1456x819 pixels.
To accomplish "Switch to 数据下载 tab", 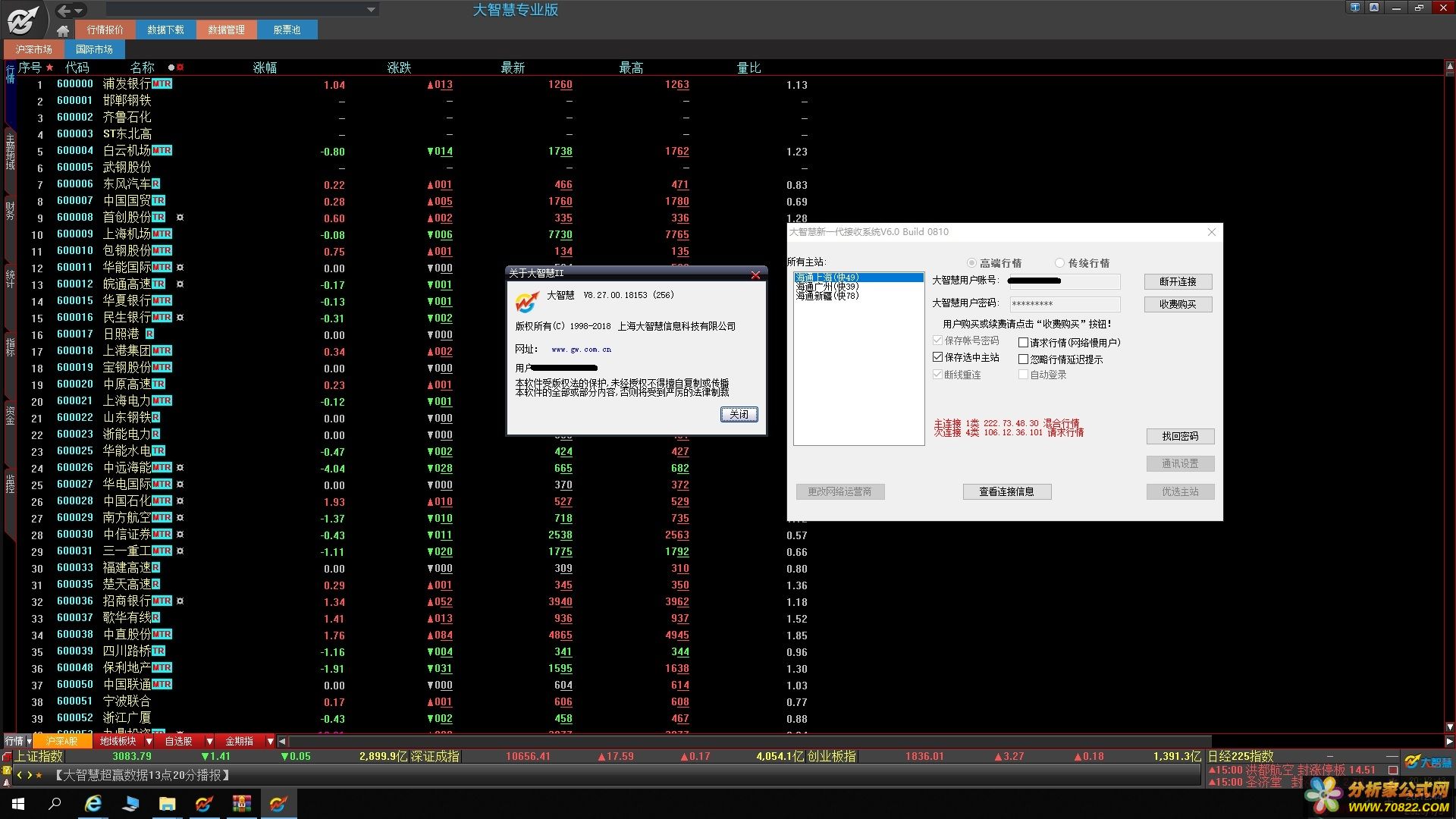I will click(166, 30).
